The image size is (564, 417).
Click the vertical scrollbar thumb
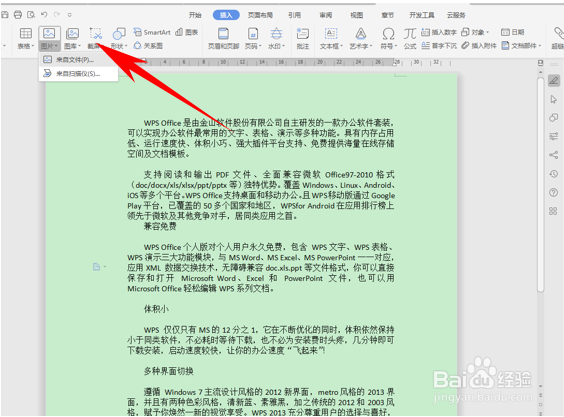pyautogui.click(x=540, y=185)
